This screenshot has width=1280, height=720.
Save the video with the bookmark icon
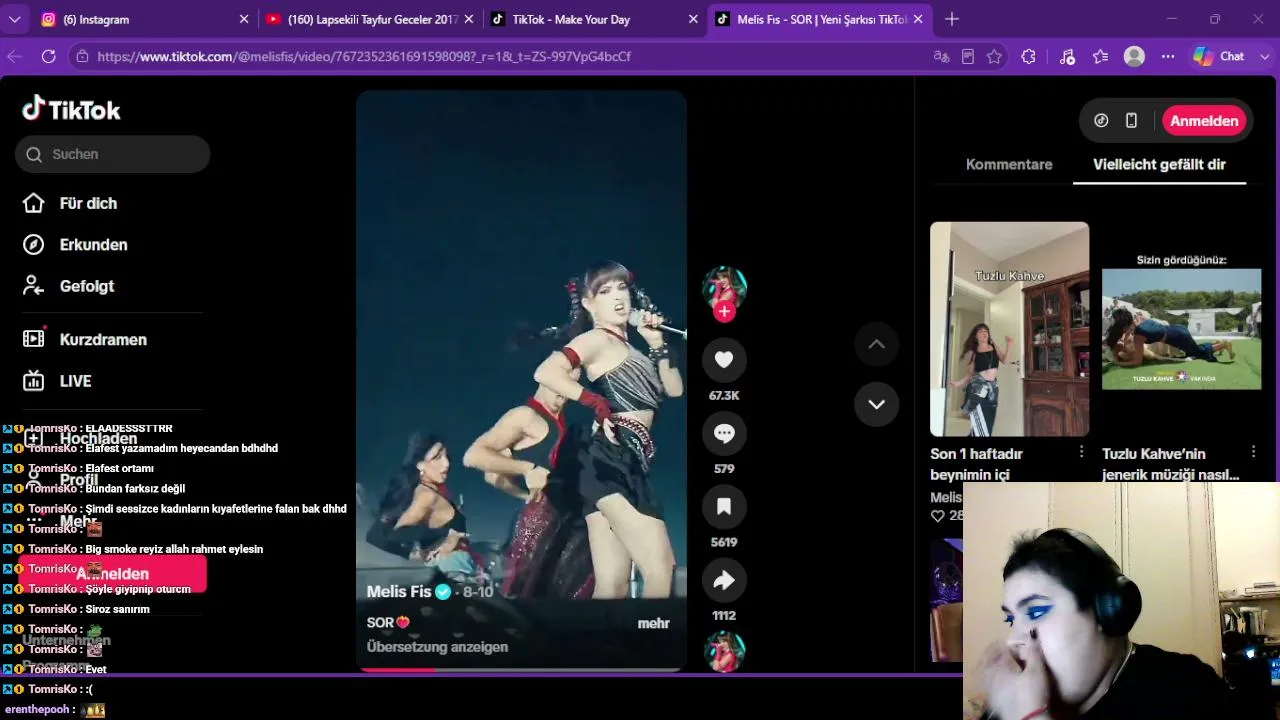click(724, 507)
